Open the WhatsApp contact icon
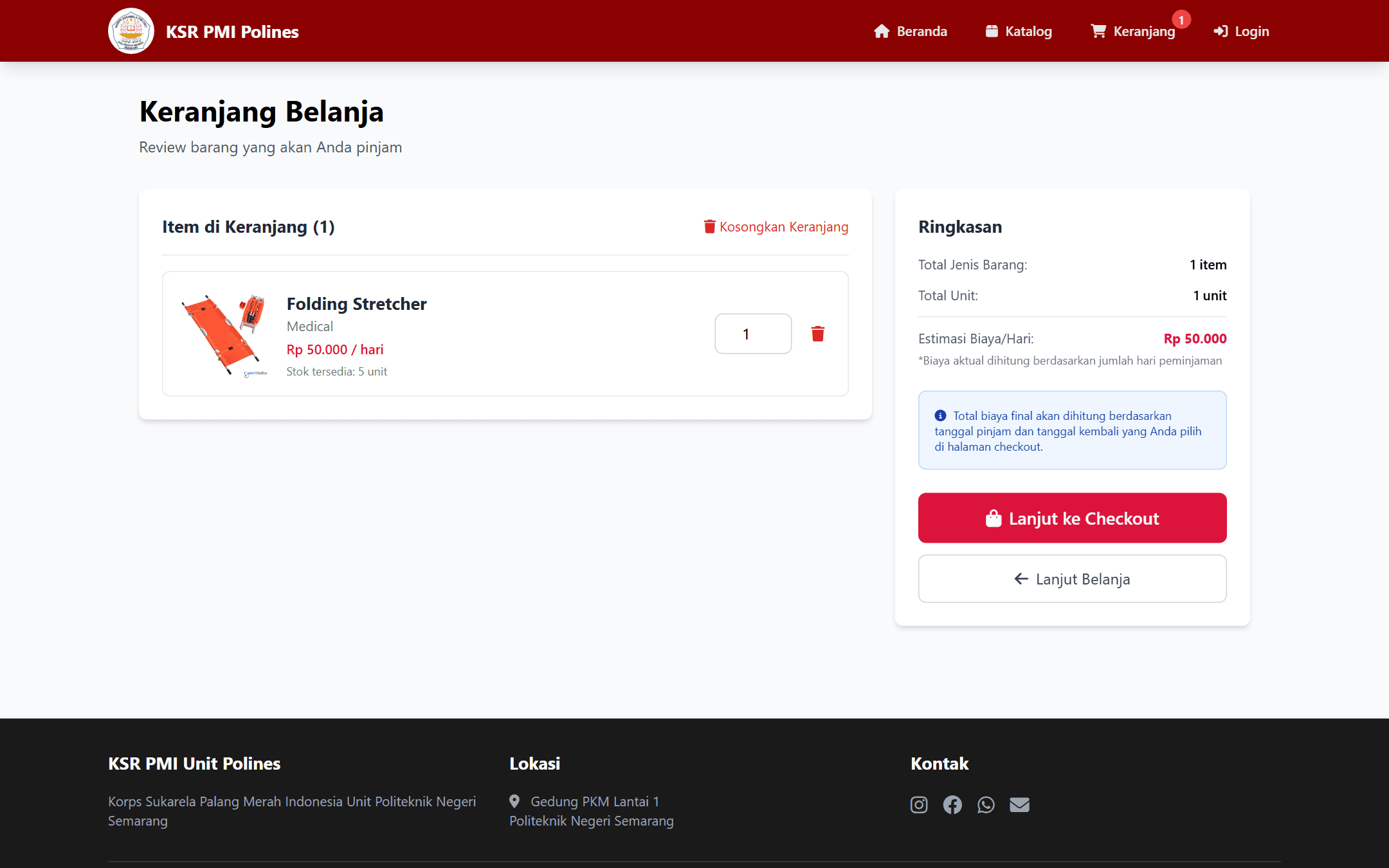This screenshot has height=868, width=1389. pyautogui.click(x=986, y=804)
